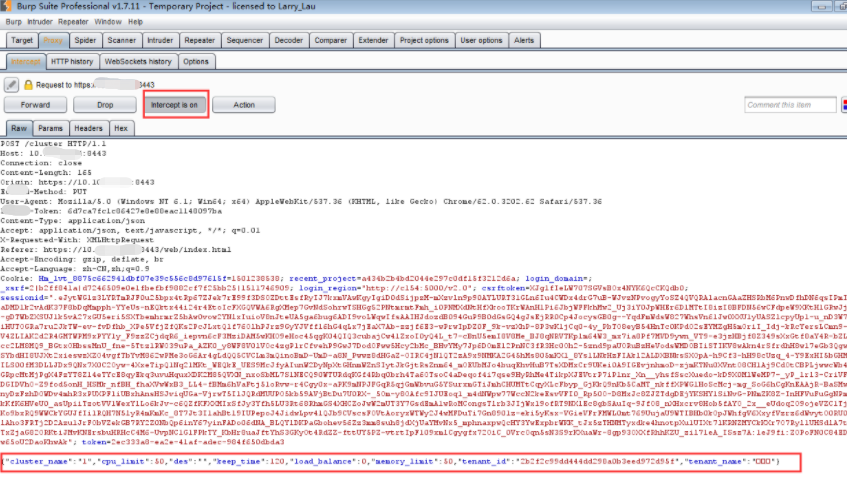Click the Content-Length: 165 header line

point(46,173)
